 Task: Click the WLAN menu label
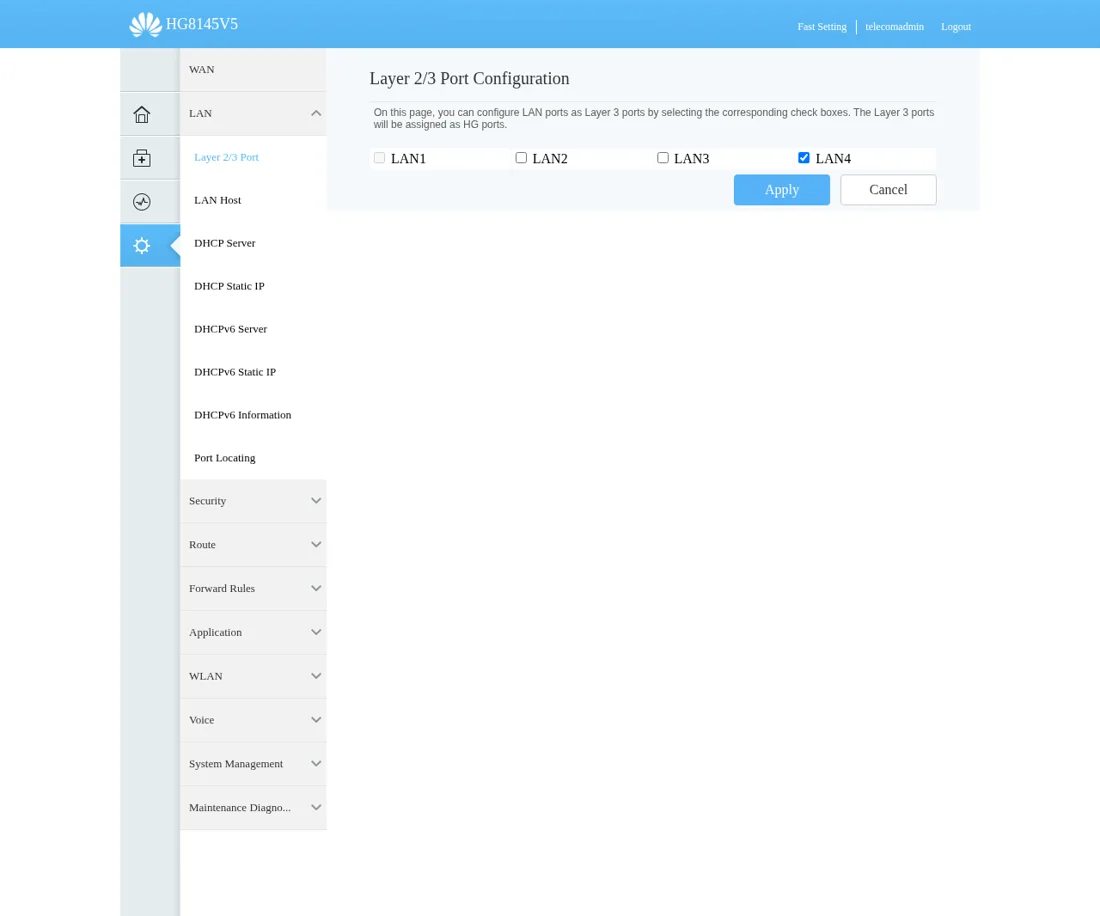click(x=206, y=676)
